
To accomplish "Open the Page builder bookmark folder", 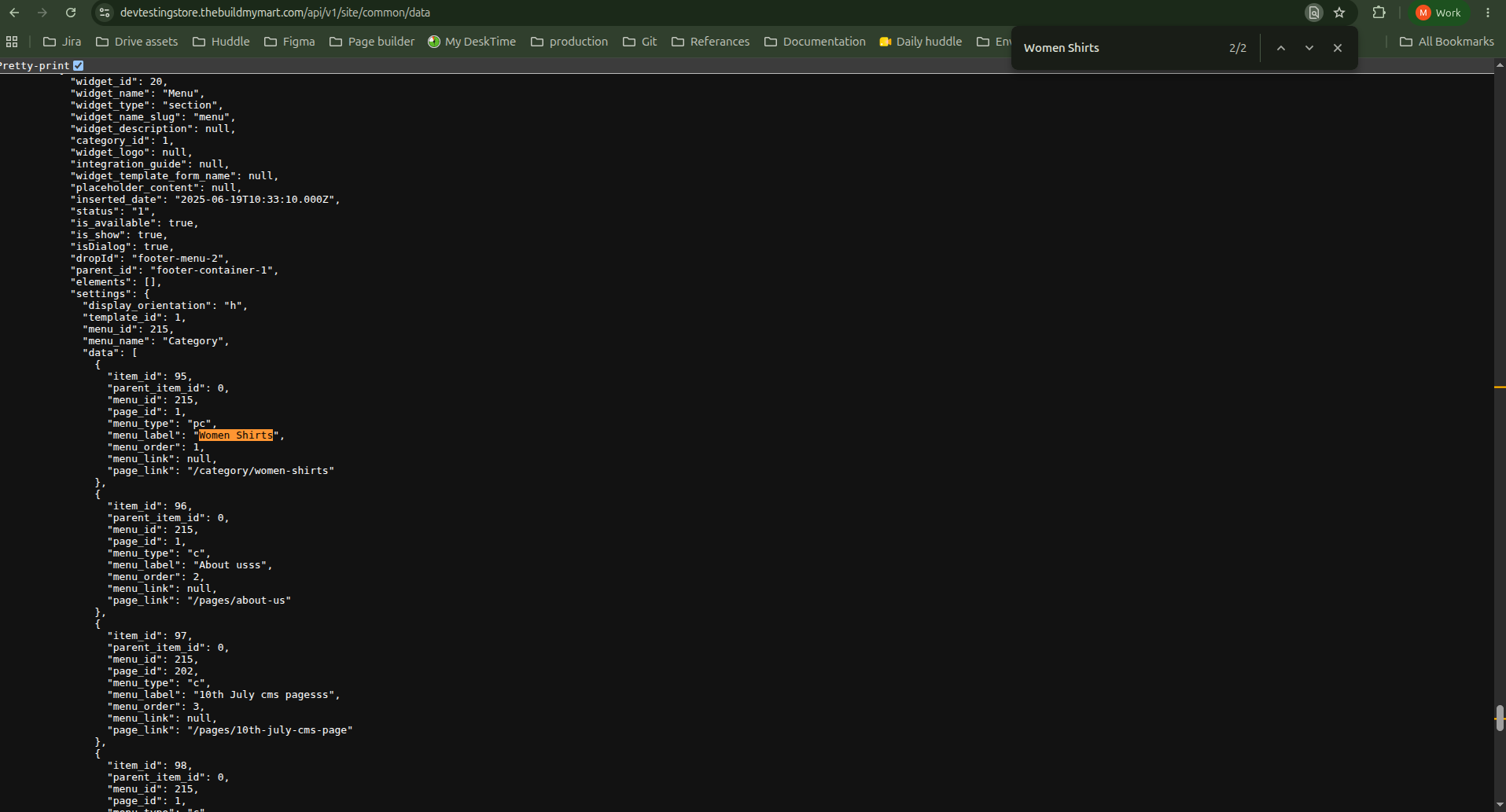I will click(x=372, y=42).
